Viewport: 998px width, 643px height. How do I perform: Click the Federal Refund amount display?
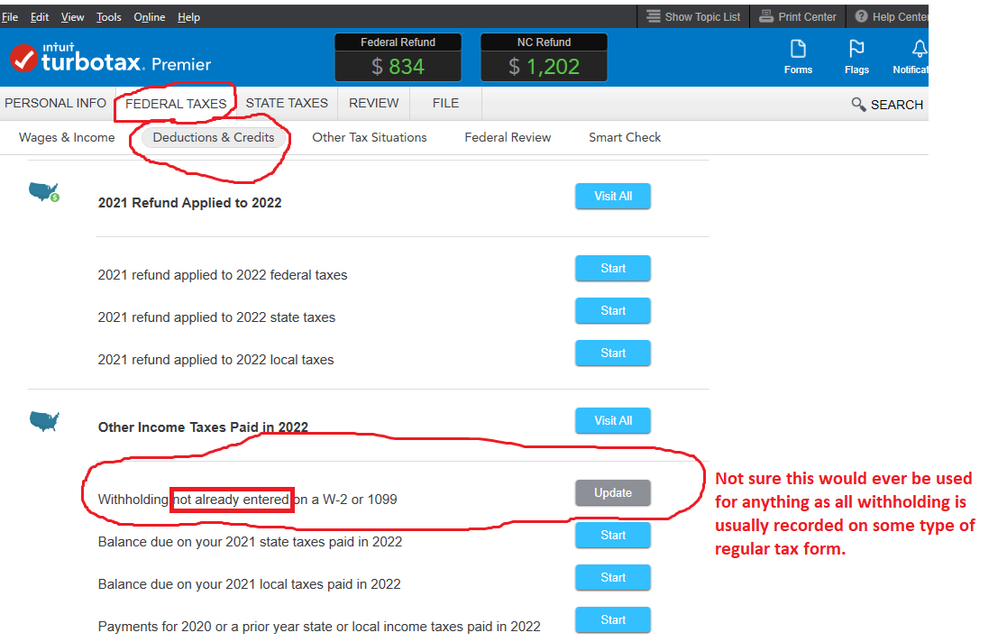398,66
